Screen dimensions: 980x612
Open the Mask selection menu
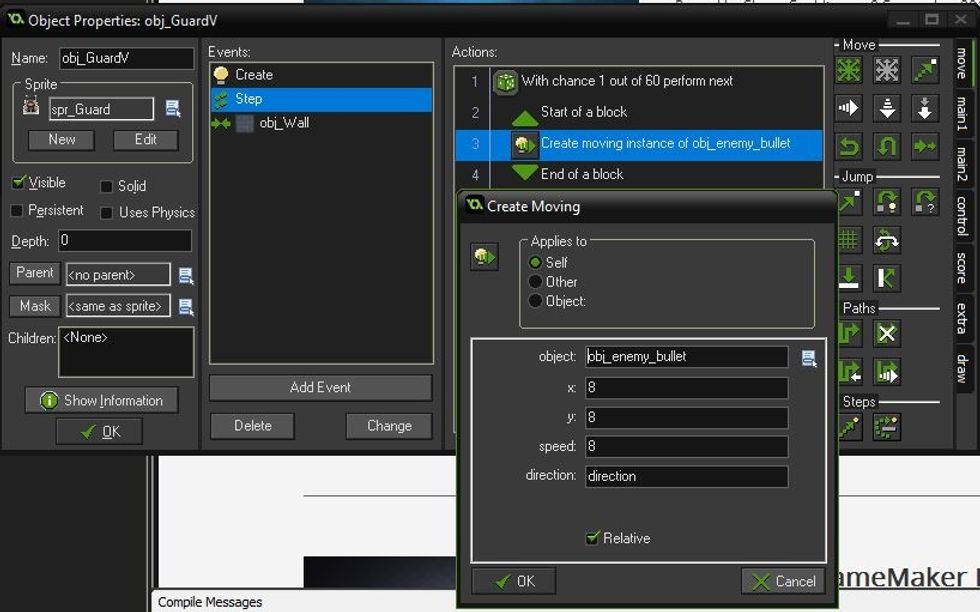coord(186,306)
